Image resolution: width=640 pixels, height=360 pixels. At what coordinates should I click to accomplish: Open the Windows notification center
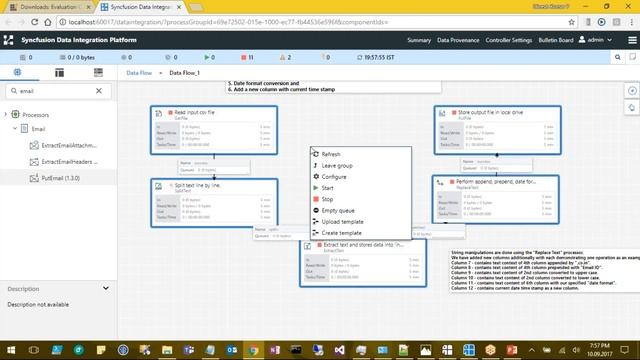tap(624, 350)
